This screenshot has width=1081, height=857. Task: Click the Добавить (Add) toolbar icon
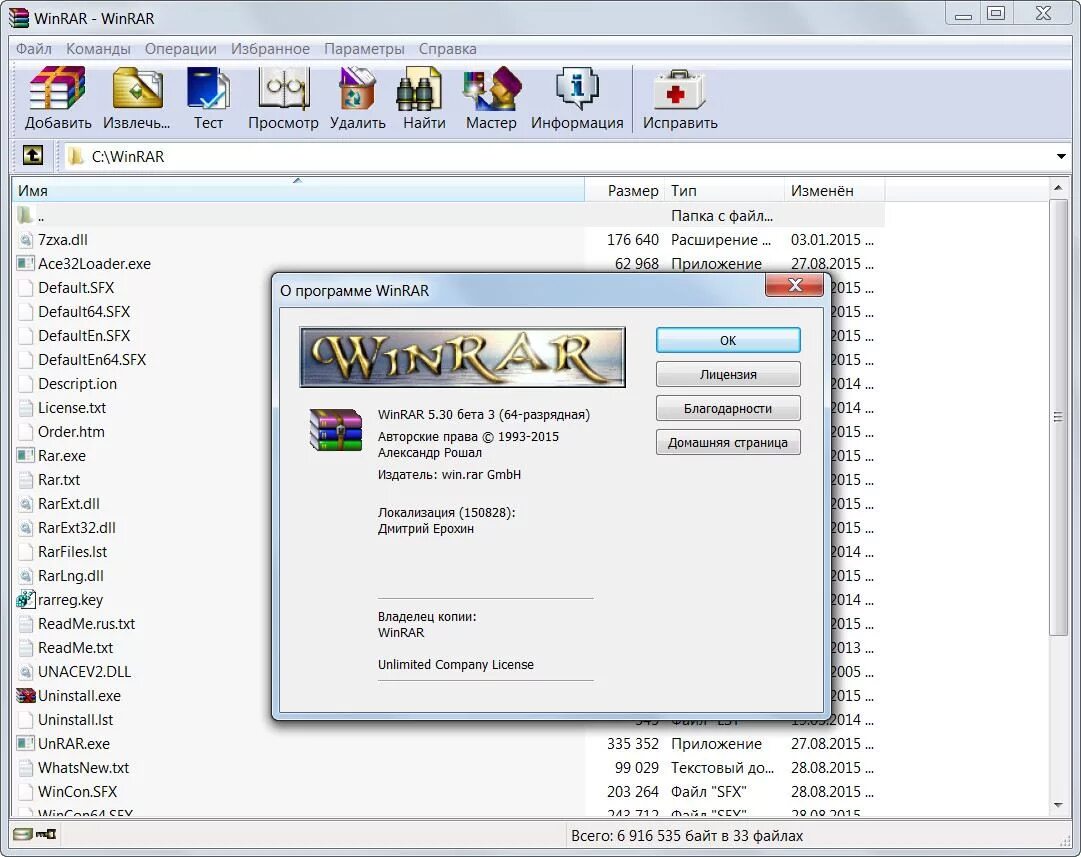[58, 88]
